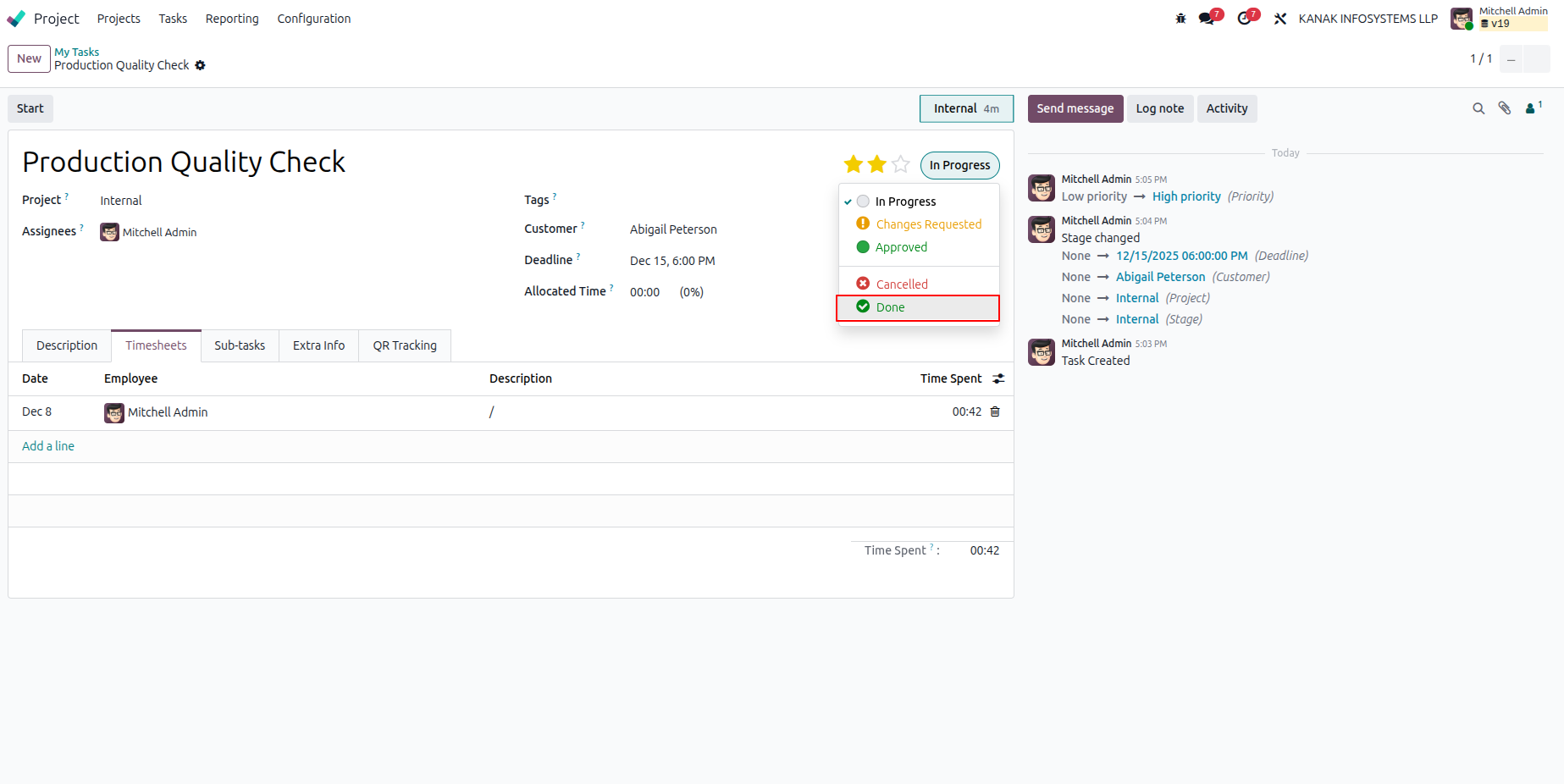Set priority with the third empty star
Viewport: 1564px width, 784px height.
click(x=901, y=164)
